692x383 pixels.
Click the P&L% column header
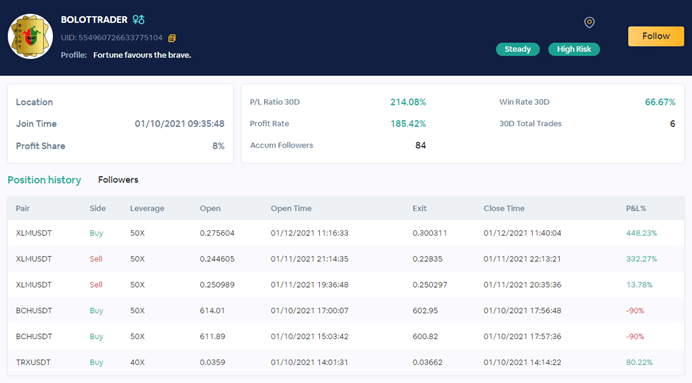[636, 208]
